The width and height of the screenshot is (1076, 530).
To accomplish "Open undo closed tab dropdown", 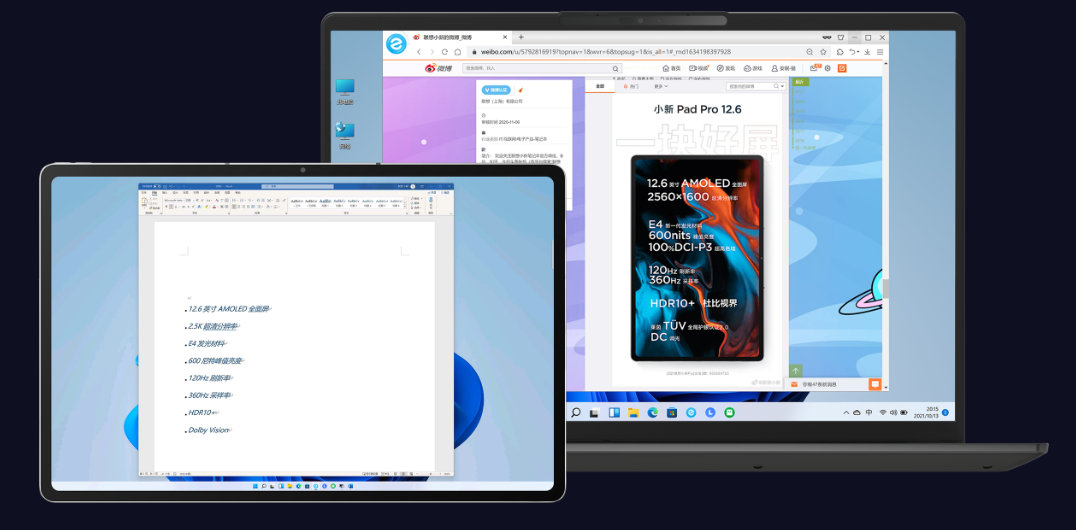I will [854, 51].
